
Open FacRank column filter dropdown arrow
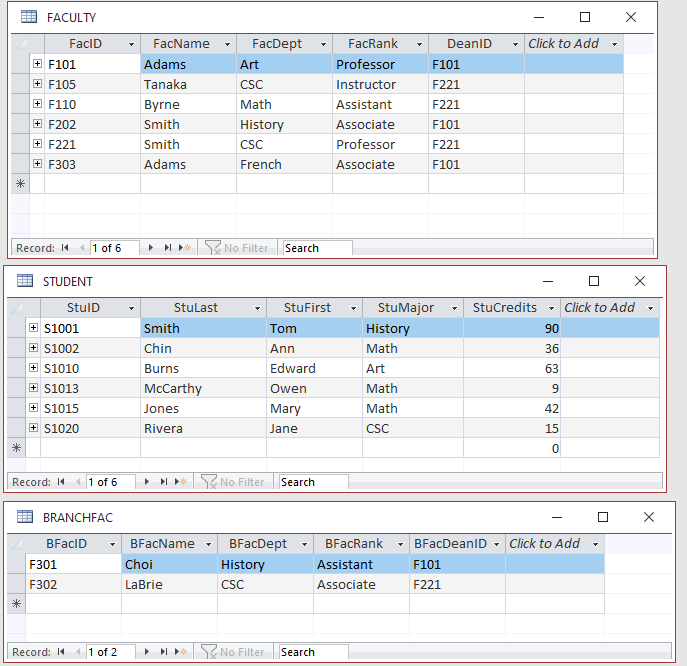pyautogui.click(x=419, y=44)
